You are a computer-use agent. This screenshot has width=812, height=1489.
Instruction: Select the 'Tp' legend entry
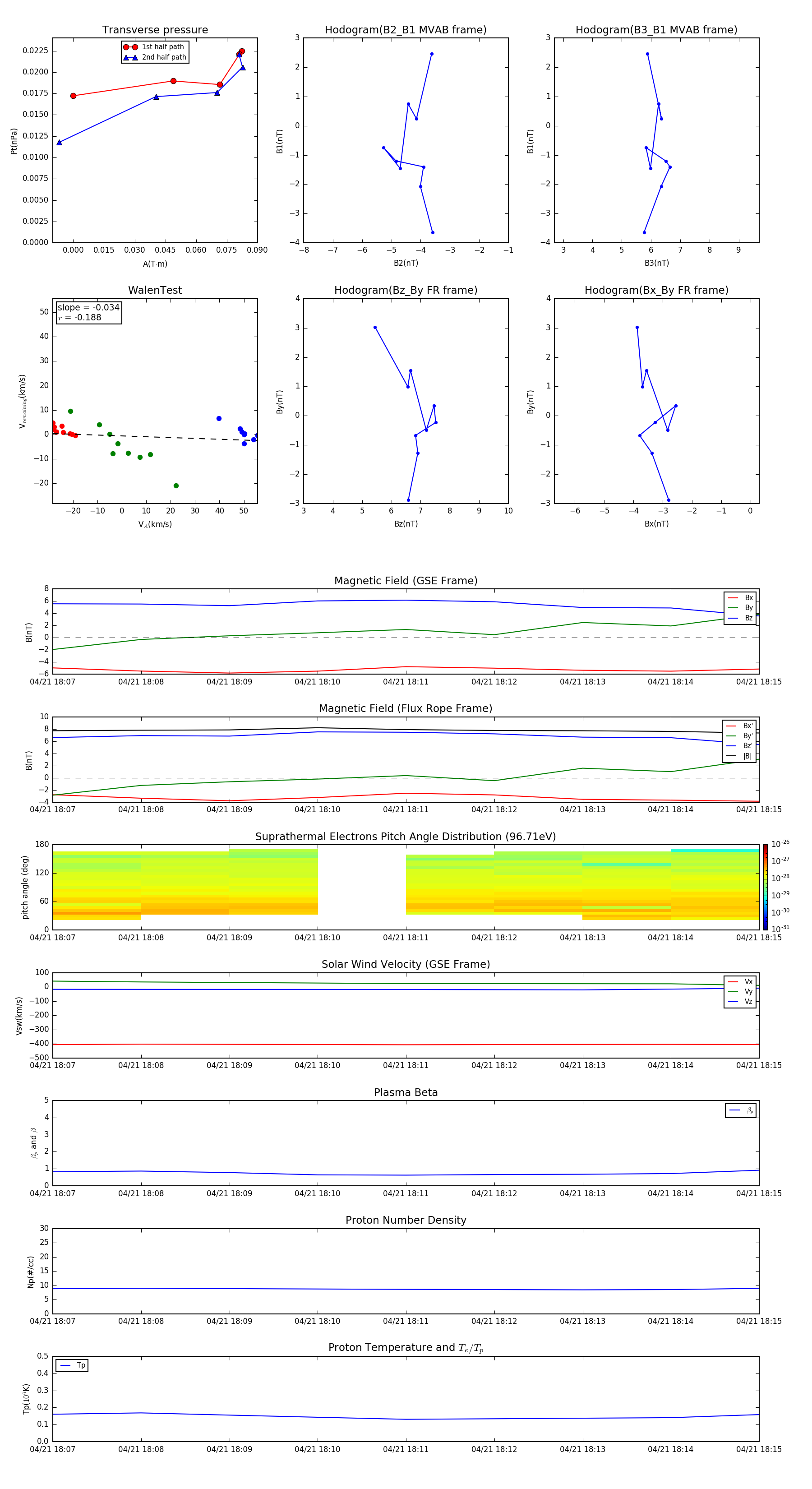click(x=72, y=1365)
